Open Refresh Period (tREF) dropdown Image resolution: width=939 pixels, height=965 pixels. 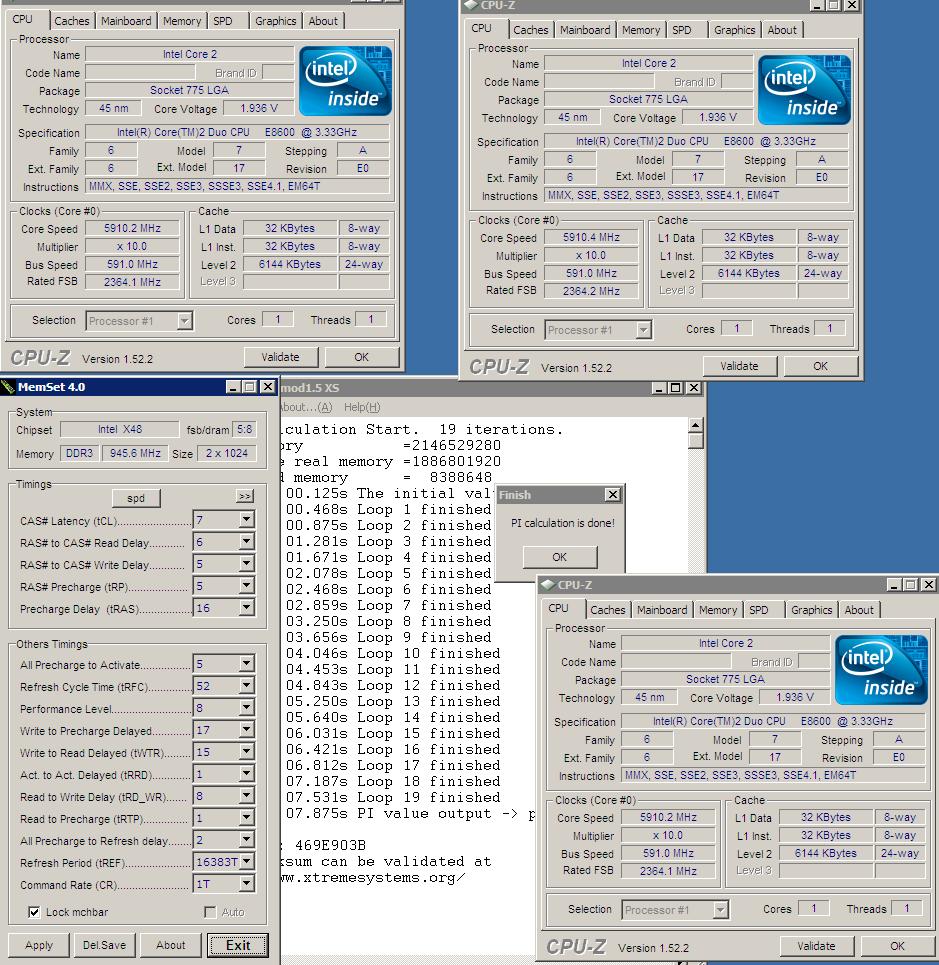click(x=246, y=862)
